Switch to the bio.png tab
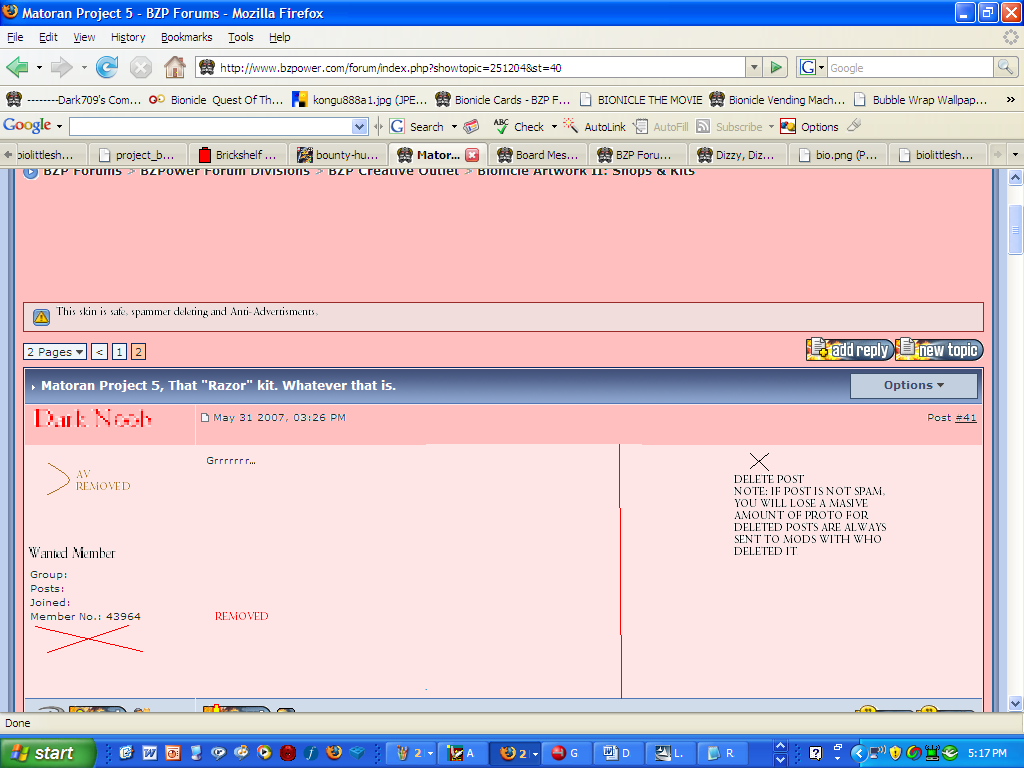The width and height of the screenshot is (1024, 768). 838,155
